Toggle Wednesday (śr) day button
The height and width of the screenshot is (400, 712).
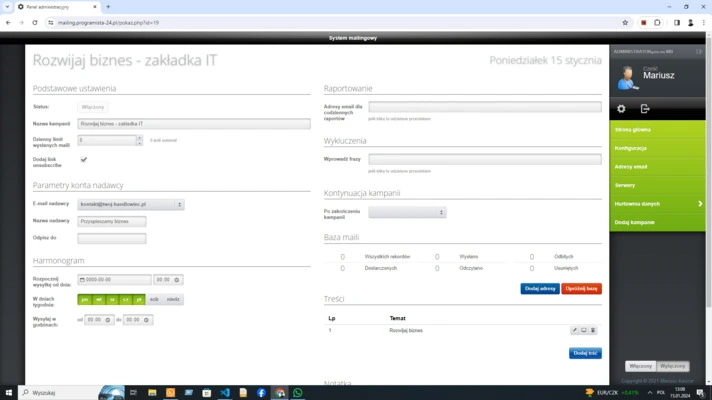click(x=112, y=299)
